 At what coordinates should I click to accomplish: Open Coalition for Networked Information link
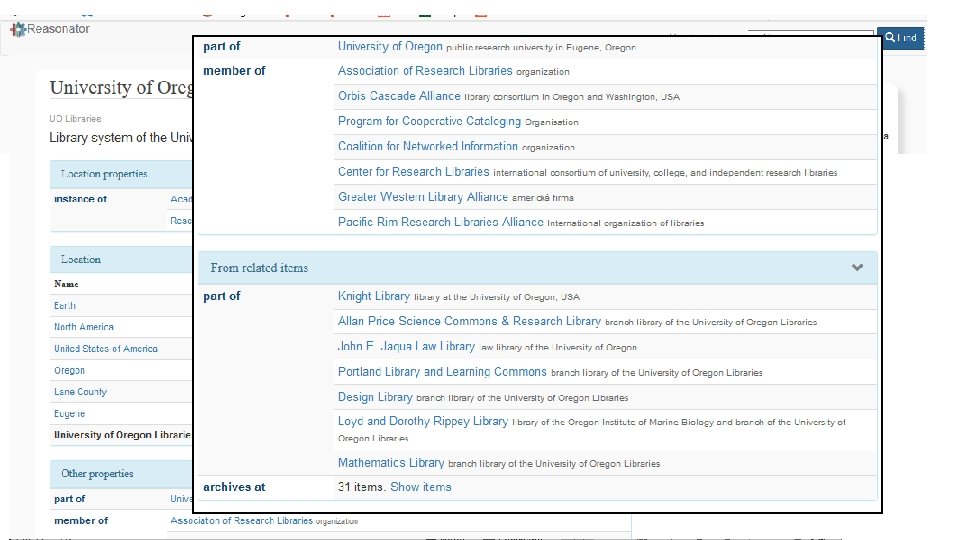point(428,146)
